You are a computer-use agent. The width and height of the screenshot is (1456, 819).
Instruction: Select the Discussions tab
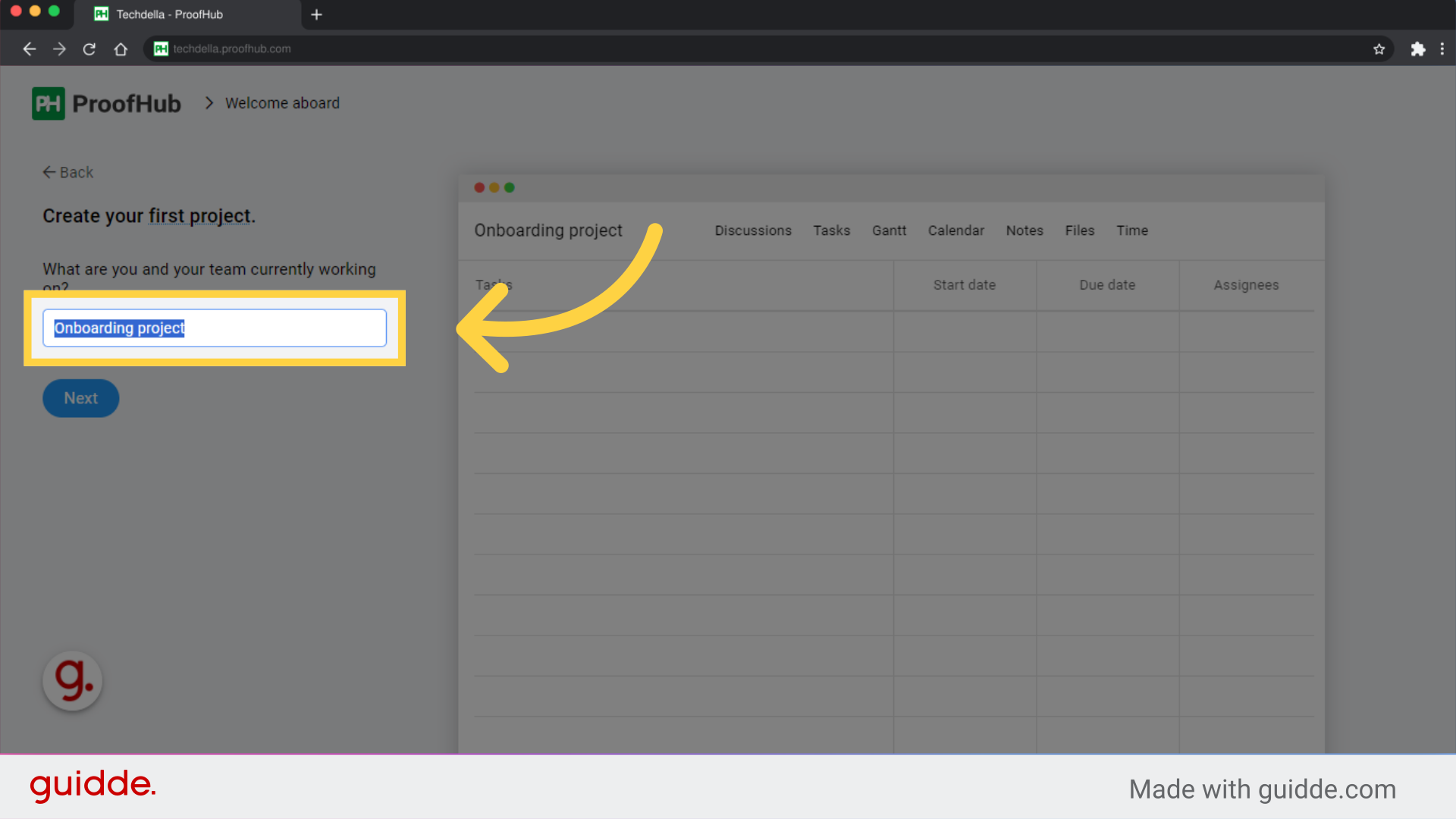coord(752,231)
